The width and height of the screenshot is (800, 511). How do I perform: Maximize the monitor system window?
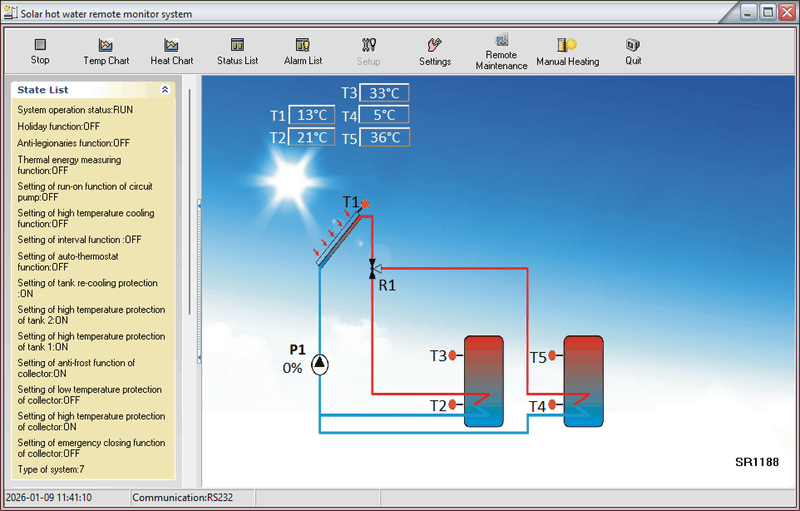tap(768, 12)
